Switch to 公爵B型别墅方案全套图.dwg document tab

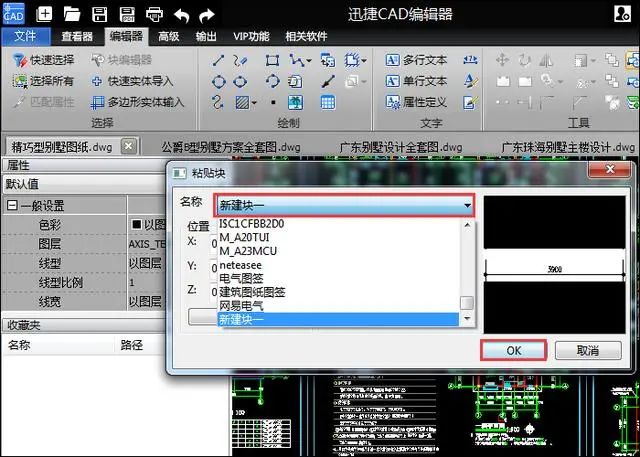point(231,147)
